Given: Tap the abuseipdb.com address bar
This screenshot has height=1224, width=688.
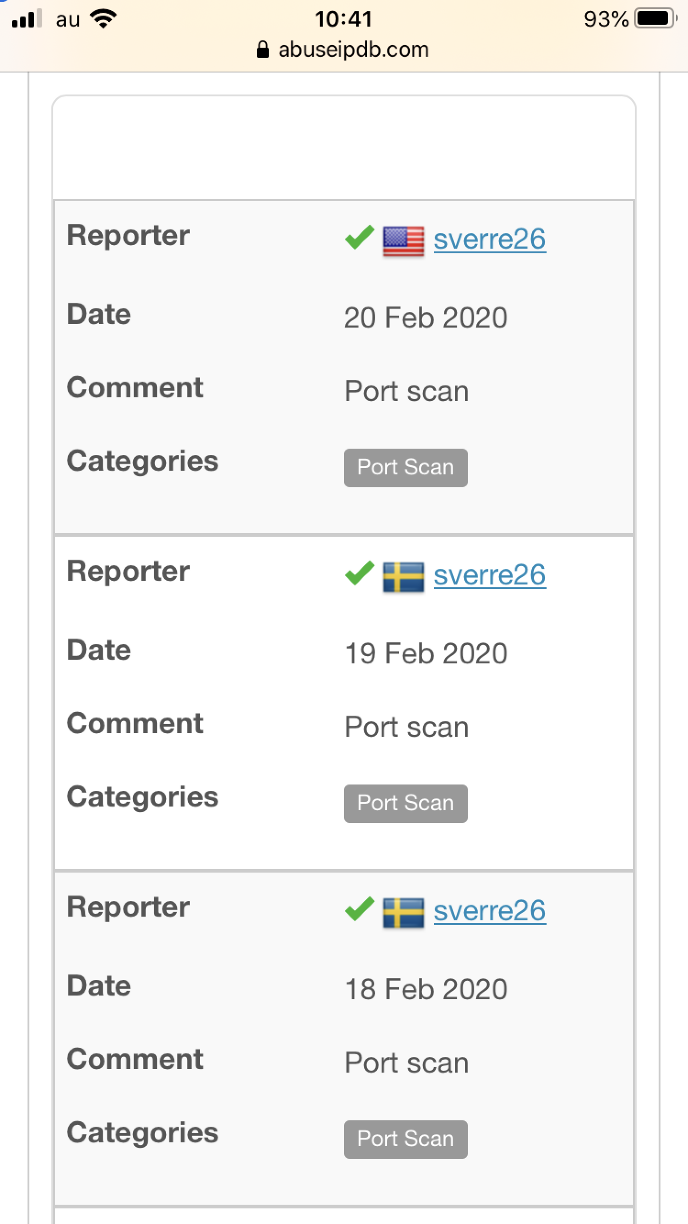Looking at the screenshot, I should 344,49.
